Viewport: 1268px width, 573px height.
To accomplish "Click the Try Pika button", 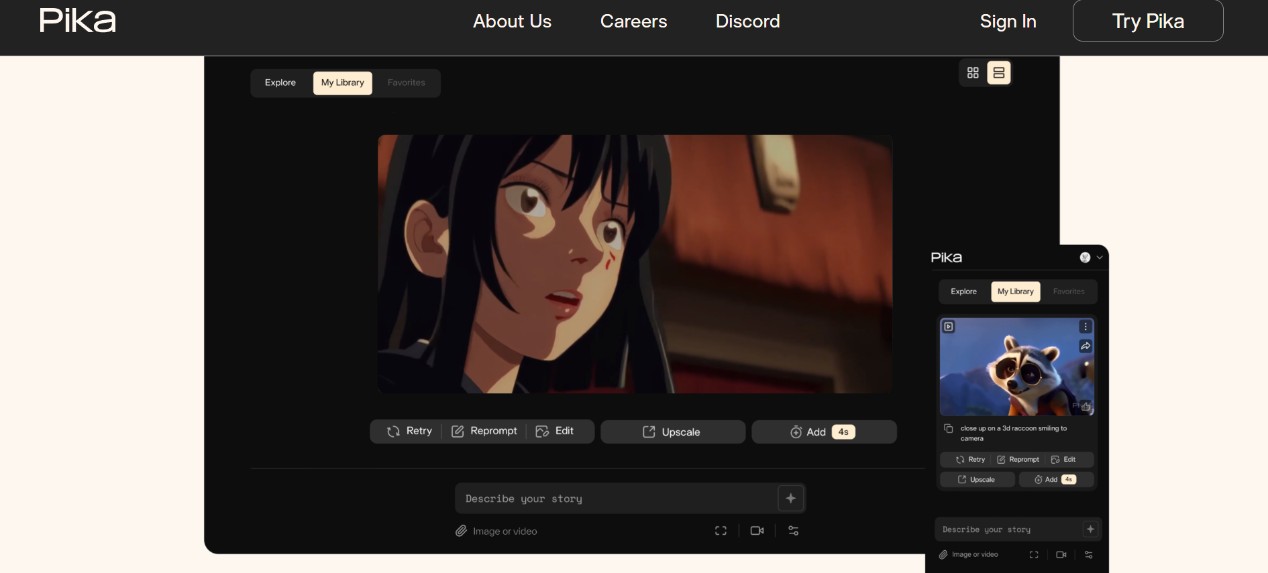I will 1147,21.
